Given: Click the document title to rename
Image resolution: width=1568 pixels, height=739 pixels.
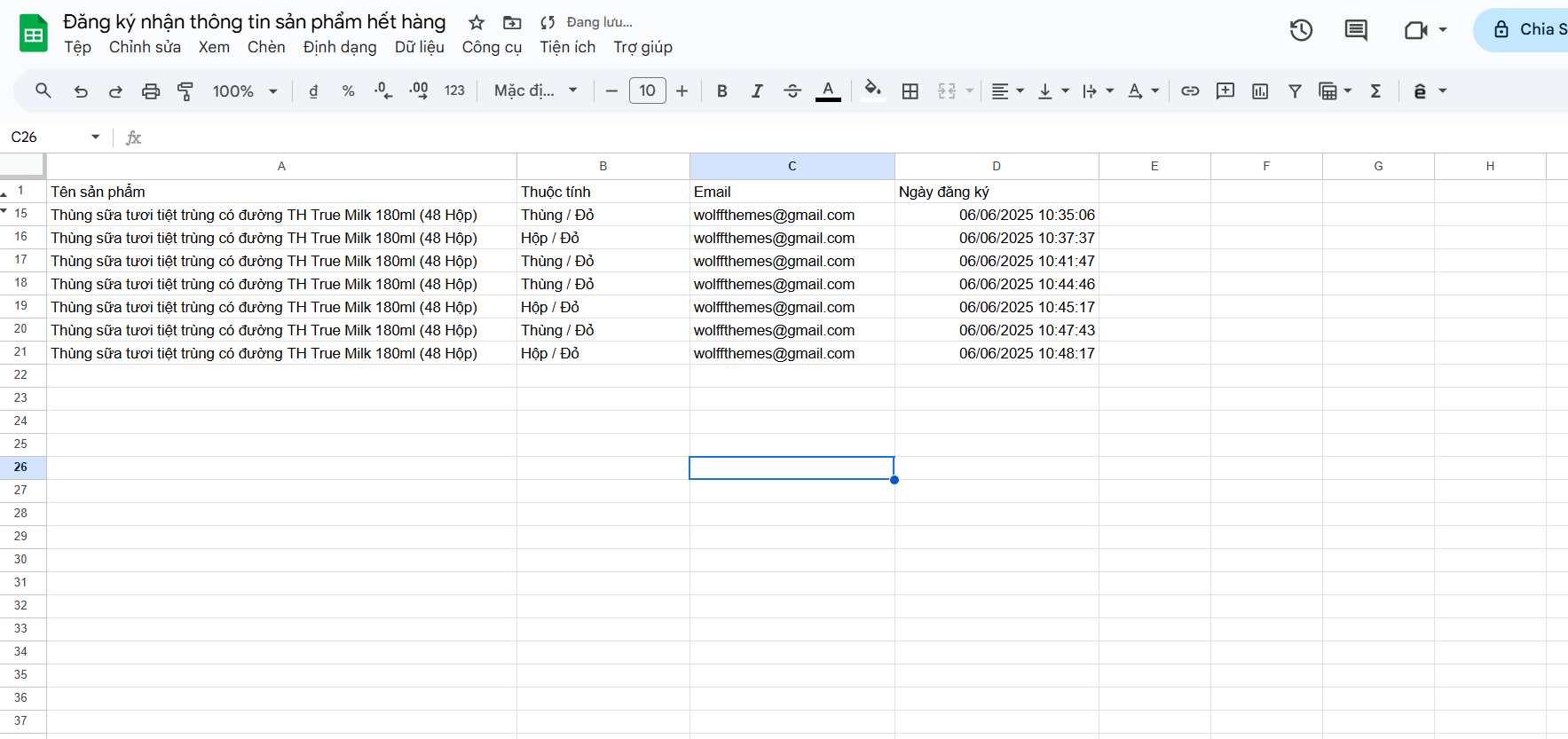Looking at the screenshot, I should [255, 22].
